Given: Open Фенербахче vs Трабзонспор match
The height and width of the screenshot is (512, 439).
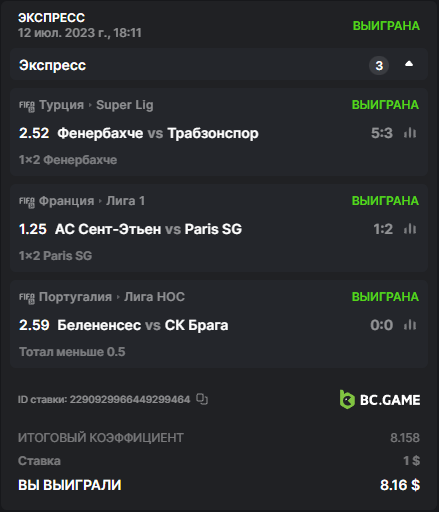Looking at the screenshot, I should 158,133.
